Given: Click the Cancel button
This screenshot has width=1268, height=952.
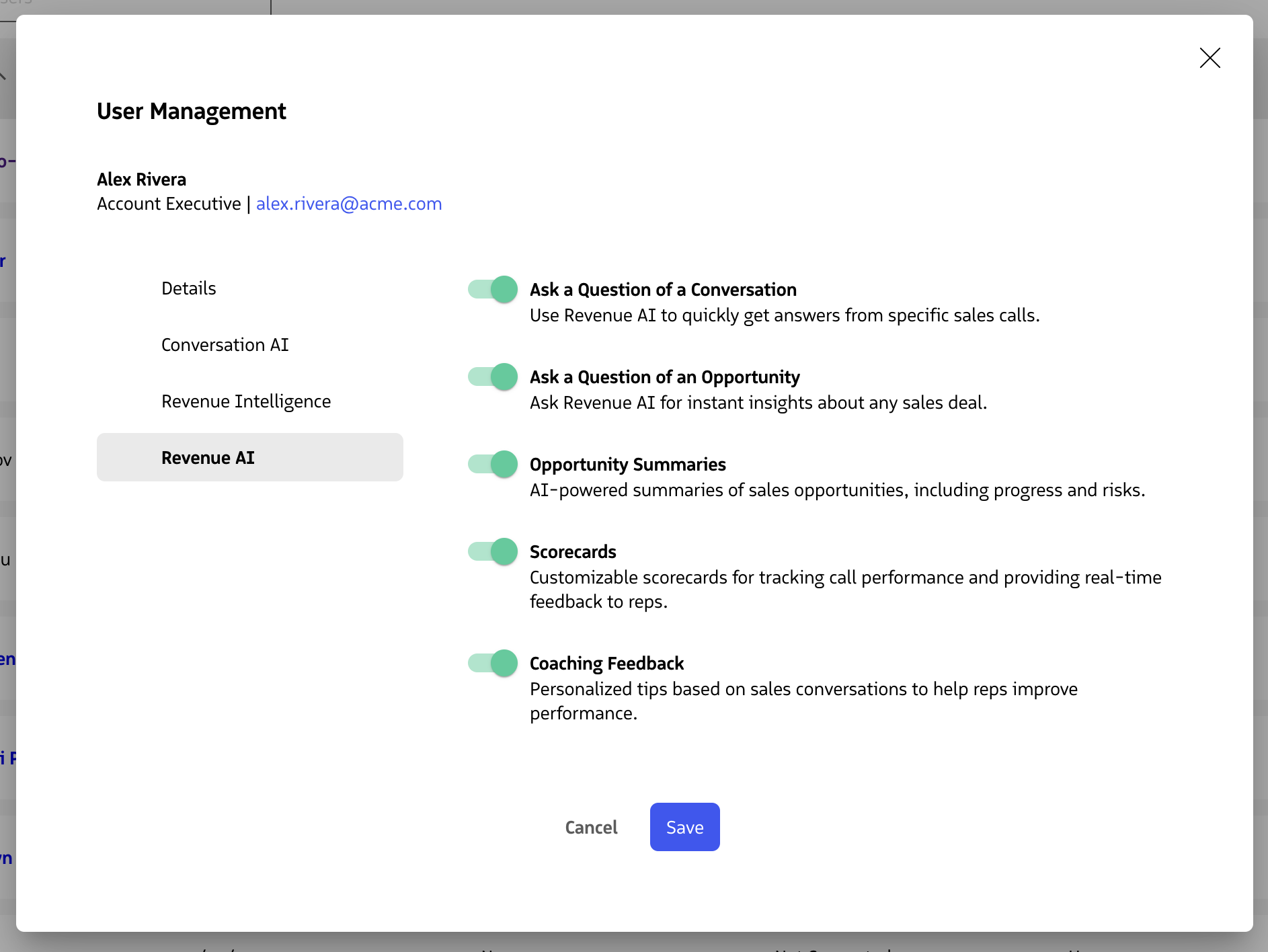Looking at the screenshot, I should [x=591, y=827].
